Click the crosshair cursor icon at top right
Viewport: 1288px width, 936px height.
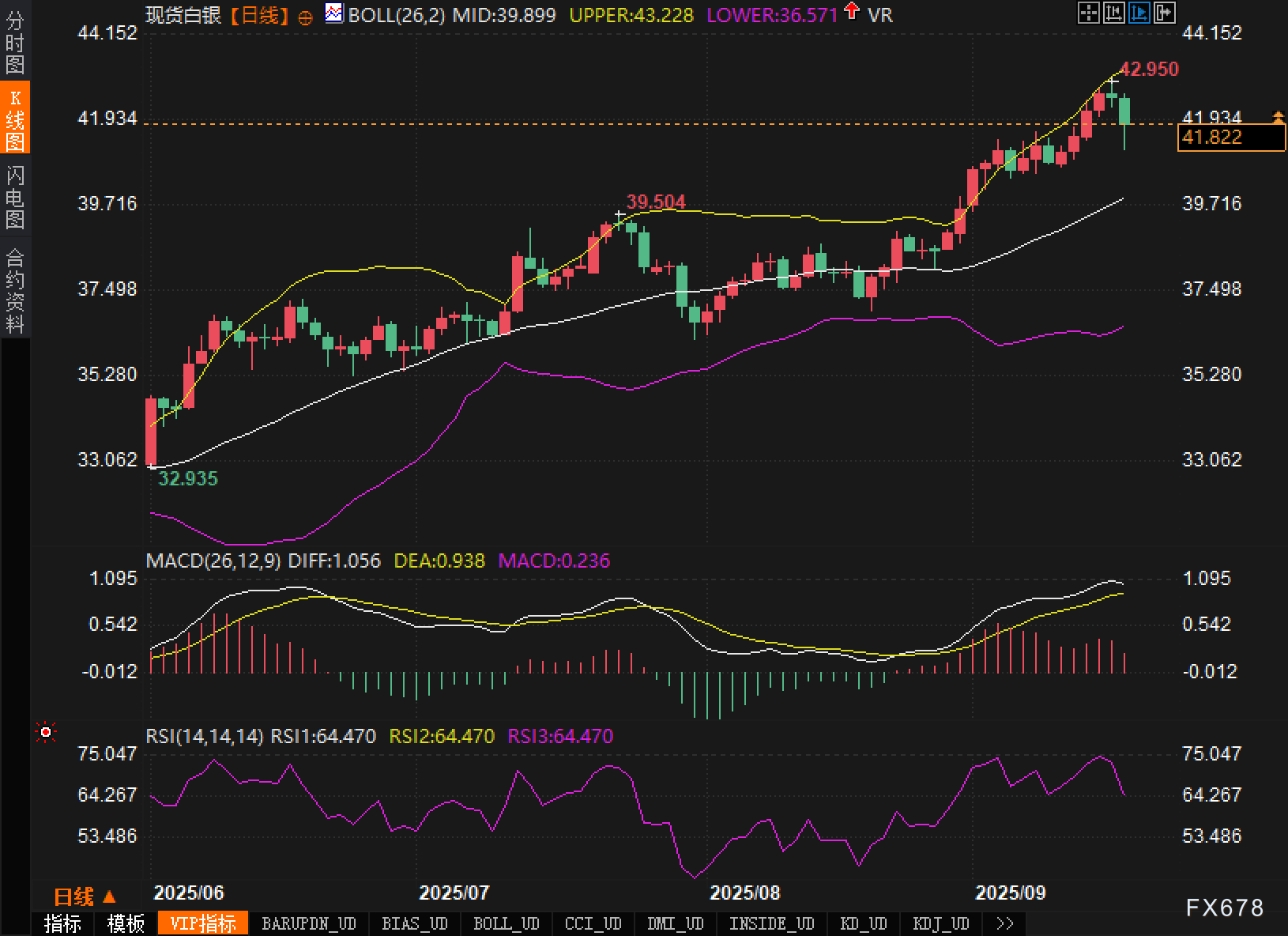pos(1089,13)
